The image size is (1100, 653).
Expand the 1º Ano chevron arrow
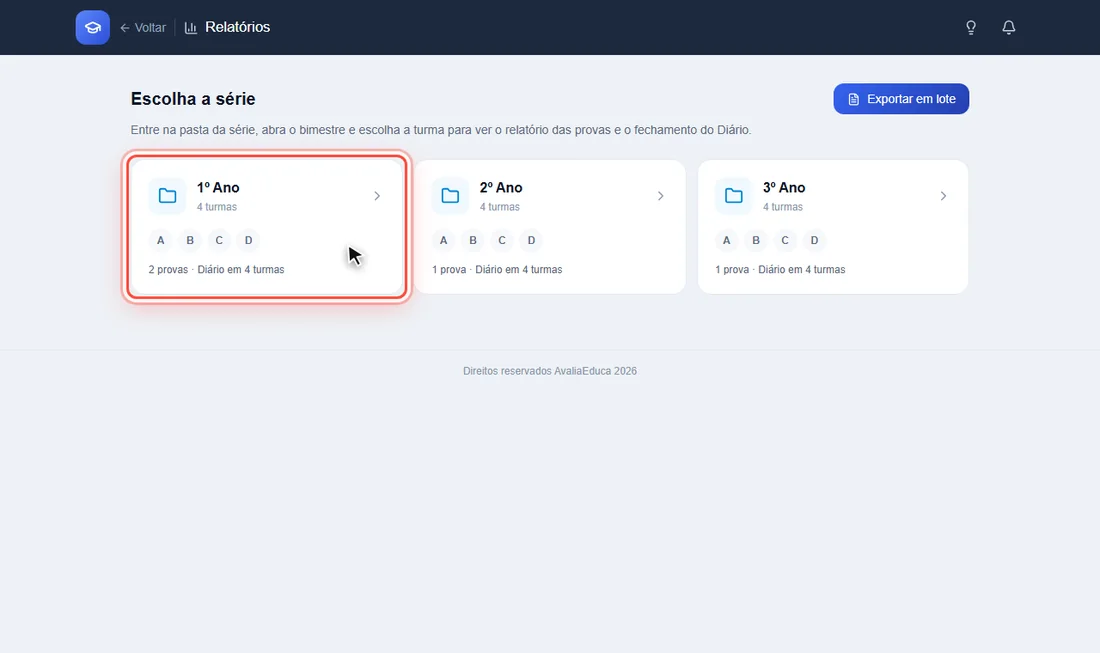click(x=377, y=196)
